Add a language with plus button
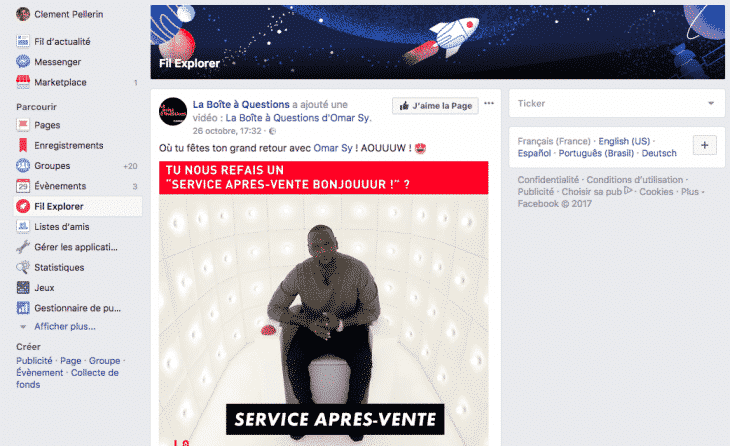730x446 pixels. (x=704, y=145)
